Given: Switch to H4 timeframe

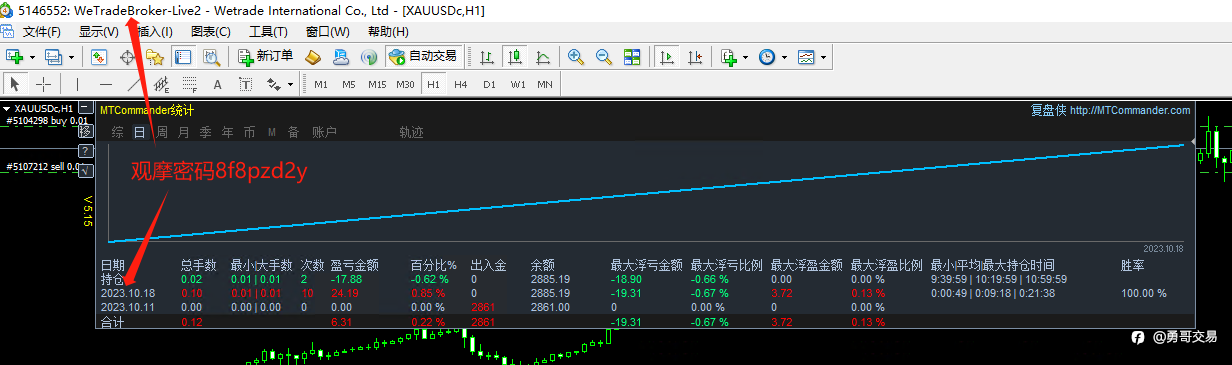Looking at the screenshot, I should [461, 84].
